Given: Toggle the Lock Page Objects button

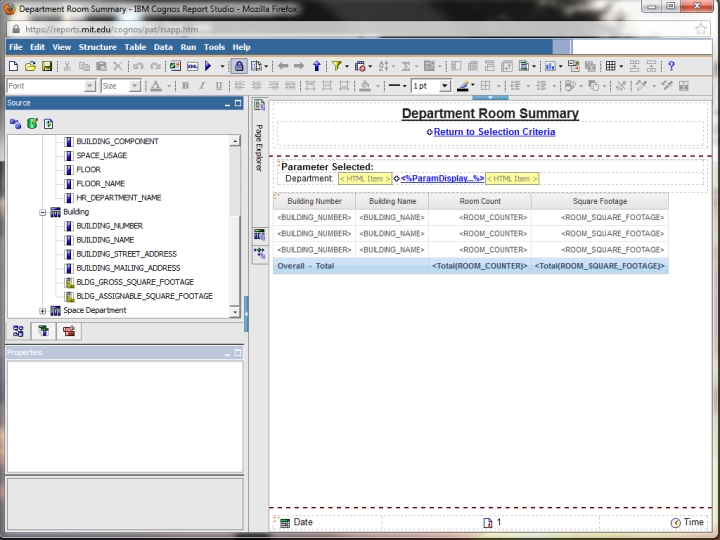Looking at the screenshot, I should 239,66.
